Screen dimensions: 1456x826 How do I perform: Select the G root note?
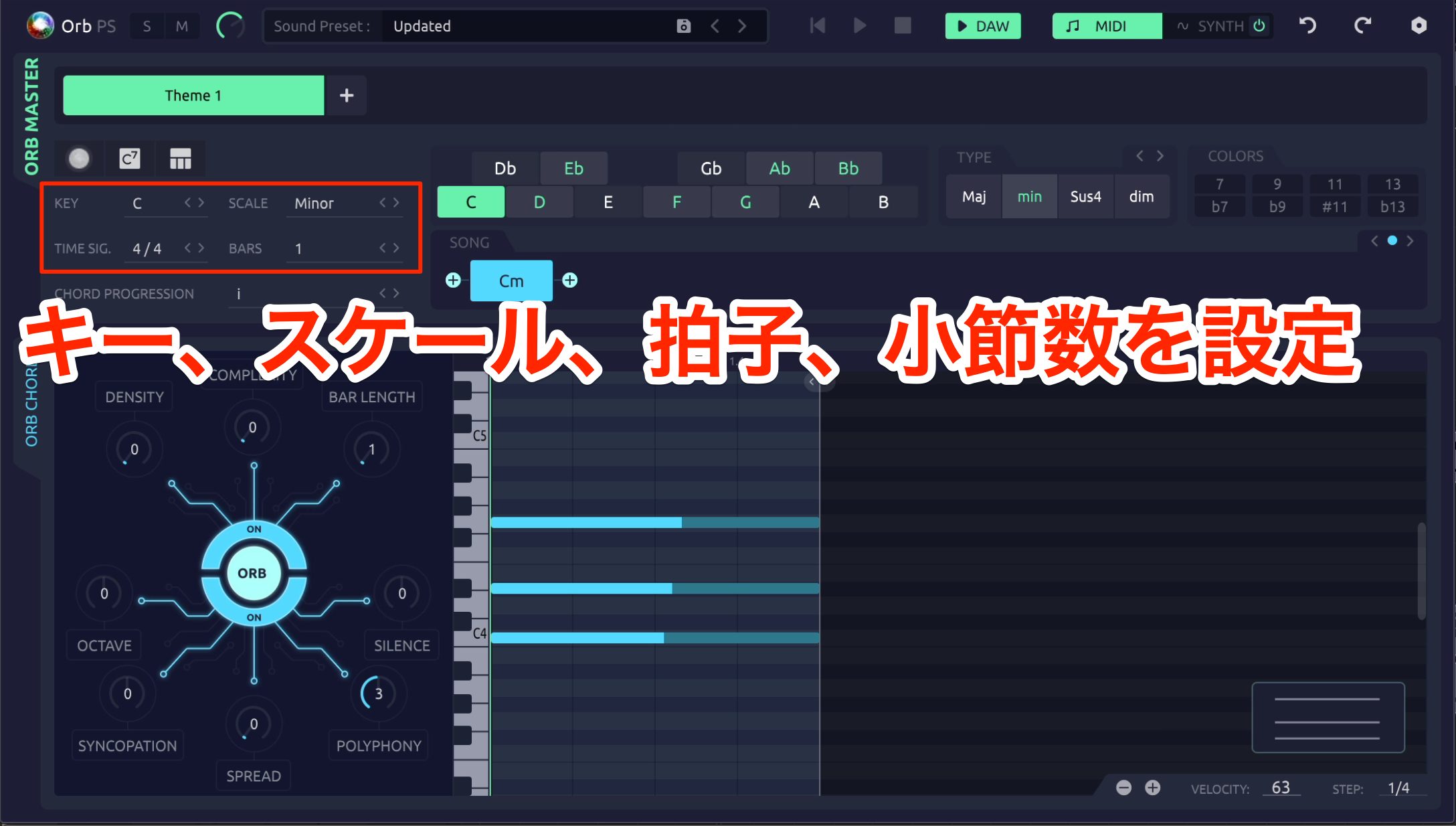[x=745, y=202]
